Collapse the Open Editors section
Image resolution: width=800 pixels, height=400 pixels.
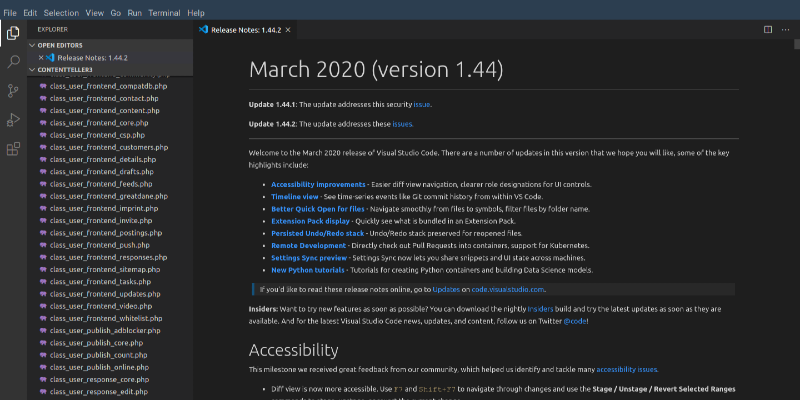click(32, 45)
